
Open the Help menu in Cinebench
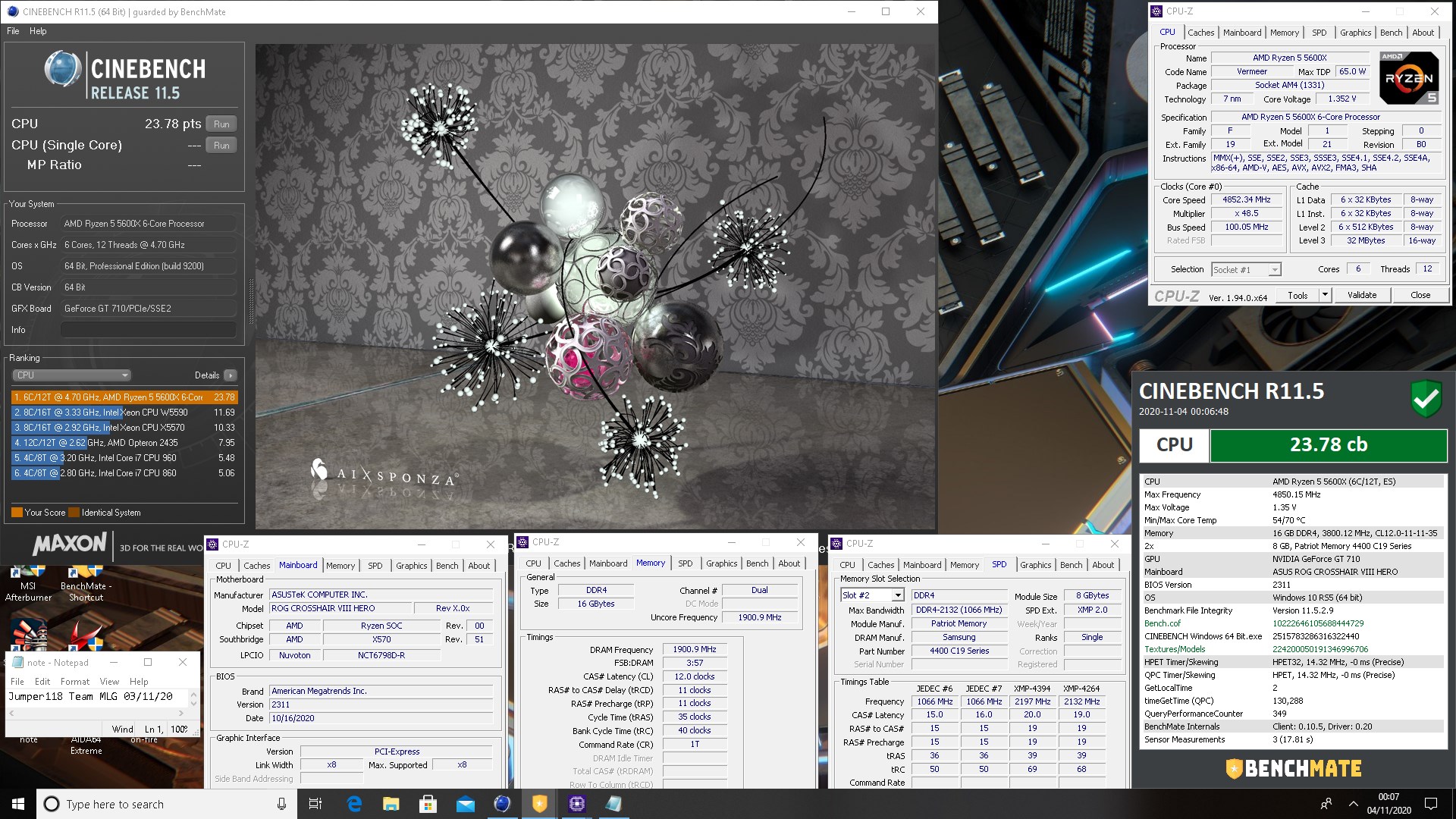(x=38, y=31)
